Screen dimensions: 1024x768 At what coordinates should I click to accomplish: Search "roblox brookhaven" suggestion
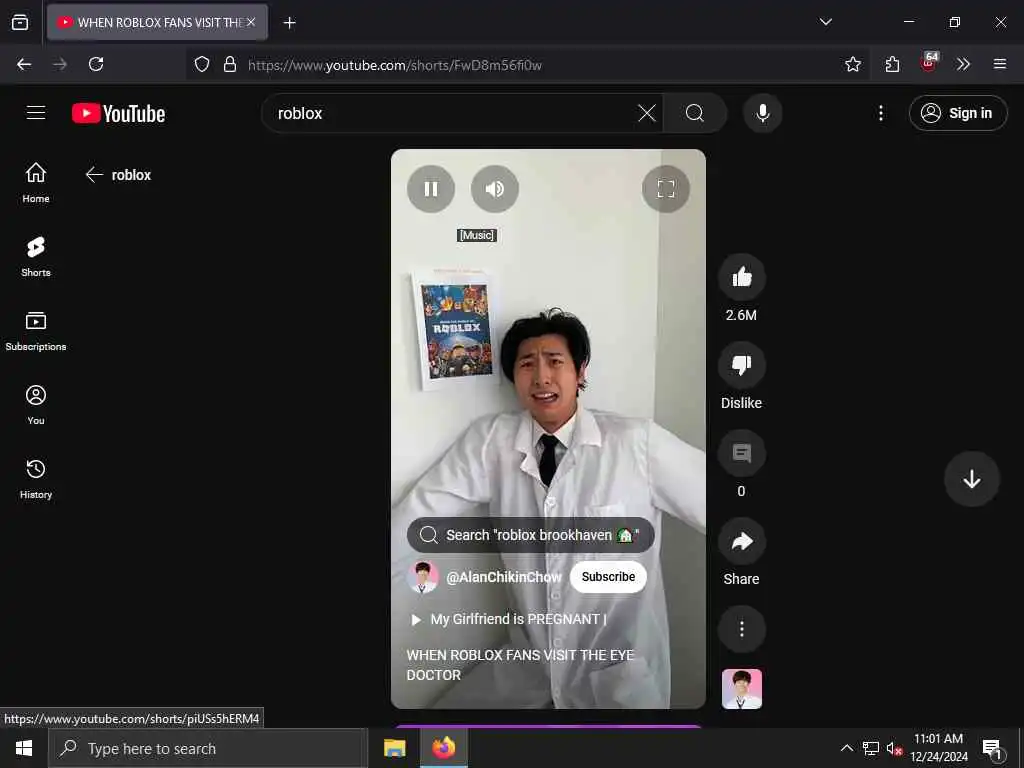(530, 535)
